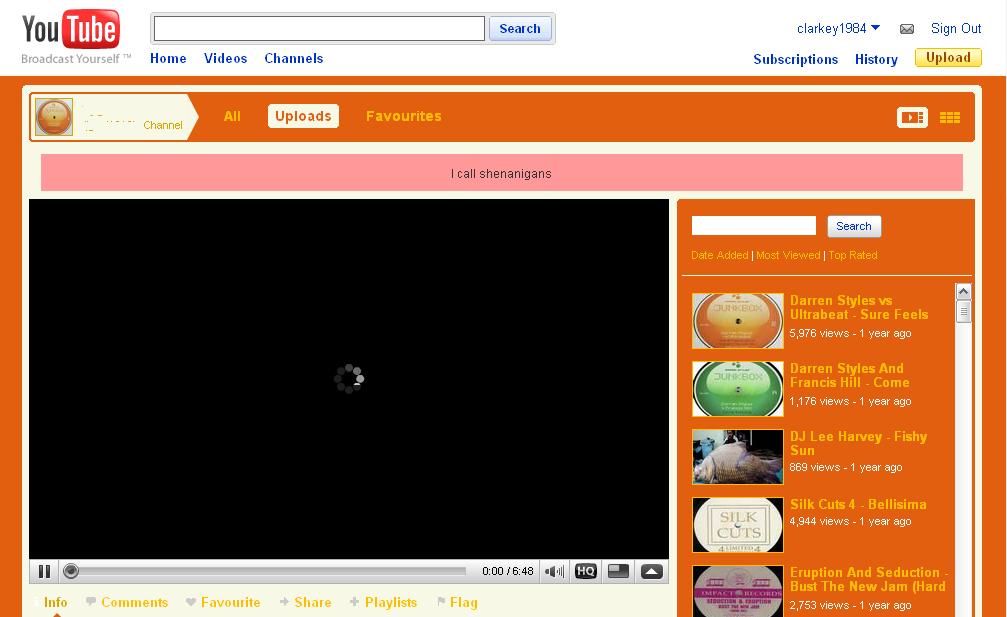Sign Out of the account
Screen dimensions: 1007x617
(956, 28)
